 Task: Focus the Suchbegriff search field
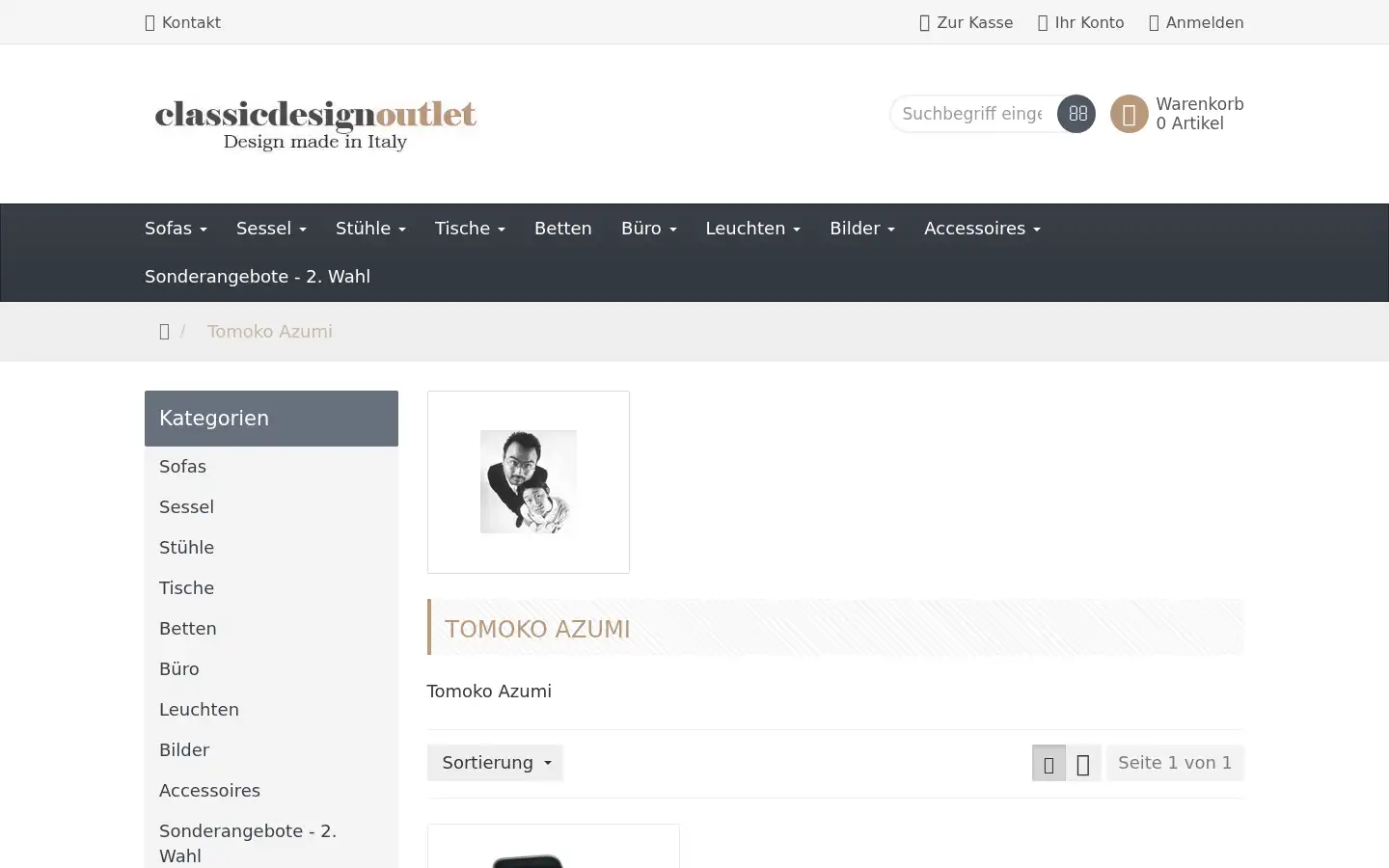[973, 114]
